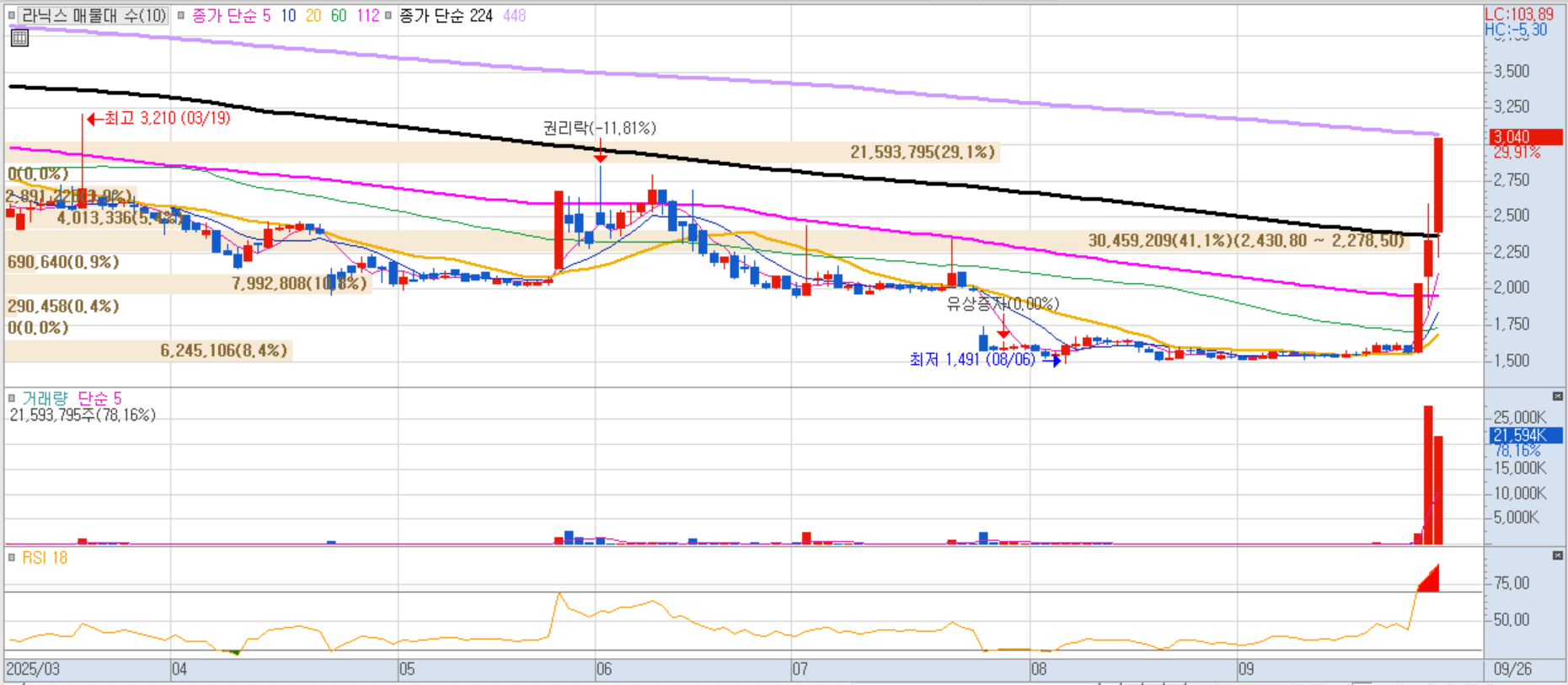
Task: Click the 290,458(0.4%) profile label
Action: tap(63, 306)
